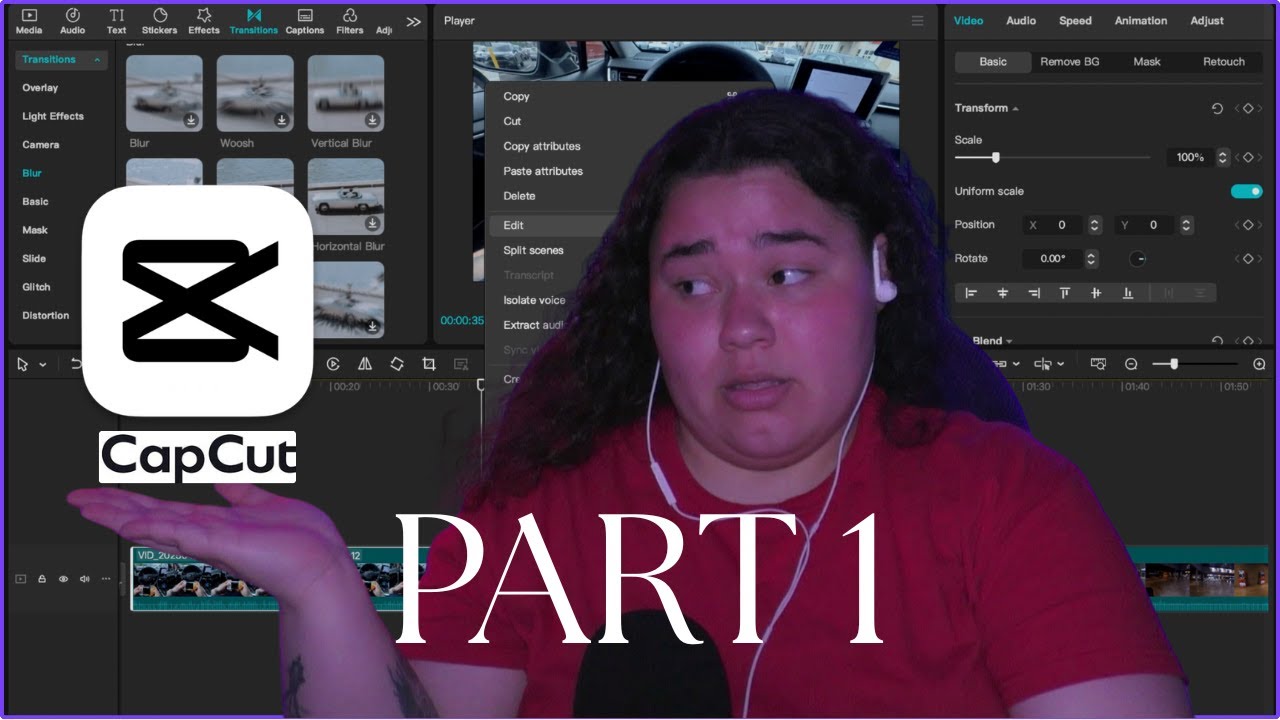Collapse the Transform section

pyautogui.click(x=1016, y=108)
